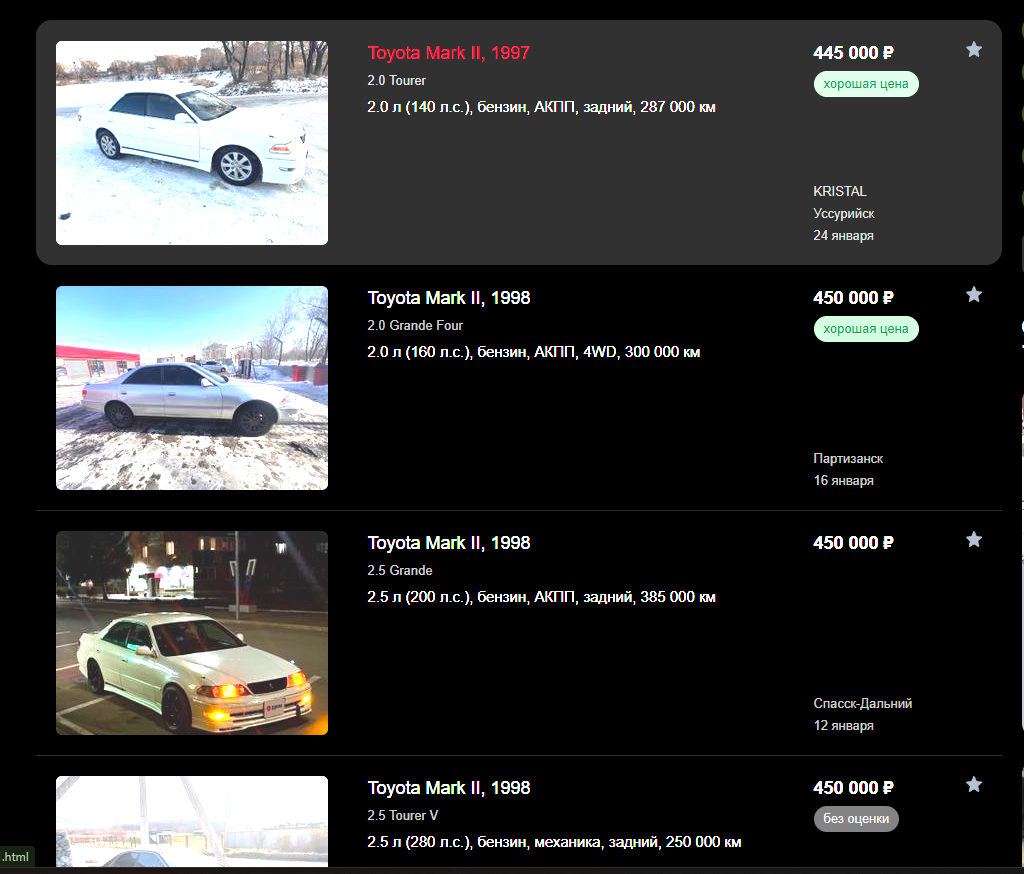Viewport: 1024px width, 874px height.
Task: Click the 450 000 ₽ price of Партизанск listing
Action: pyautogui.click(x=854, y=298)
